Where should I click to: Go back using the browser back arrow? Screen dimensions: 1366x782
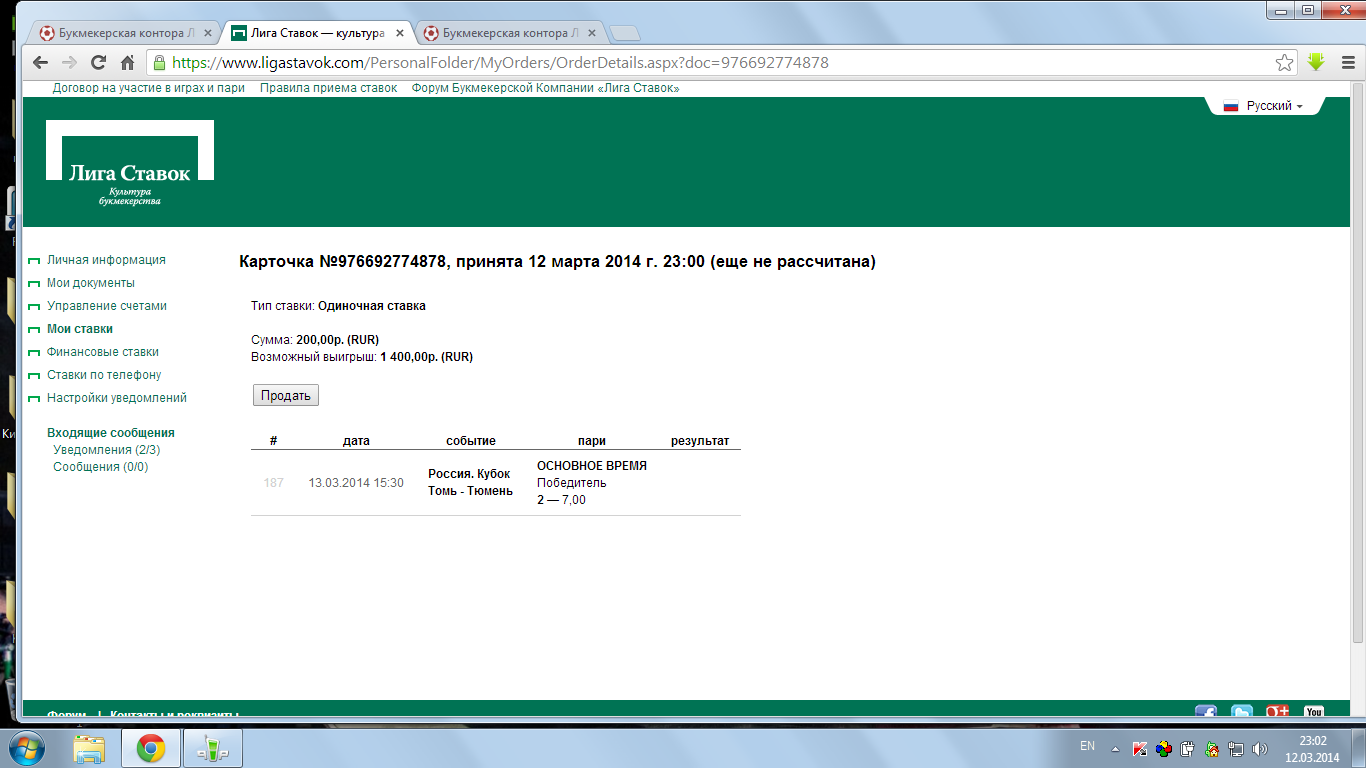tap(41, 62)
